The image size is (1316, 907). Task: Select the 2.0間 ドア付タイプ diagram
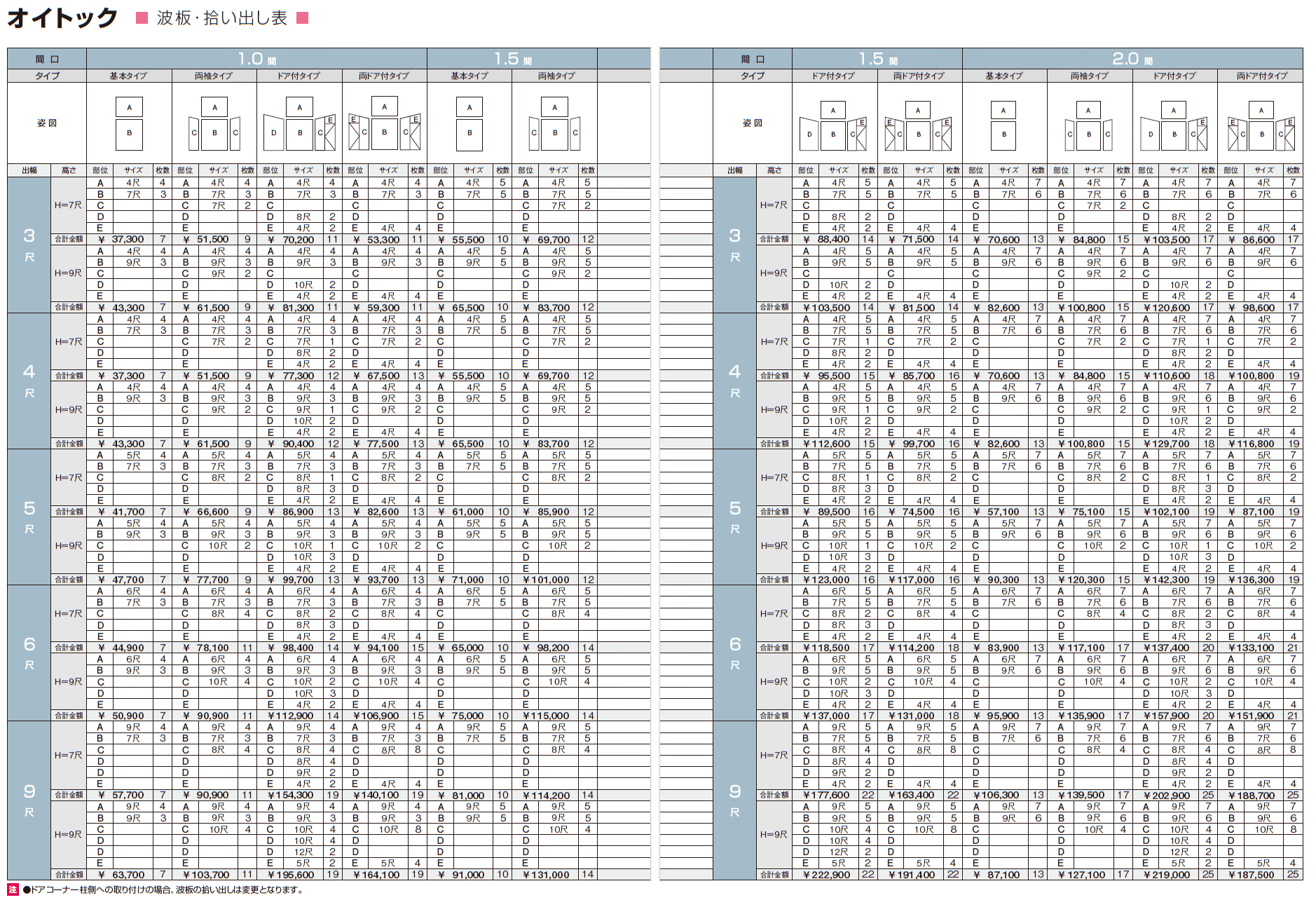tap(1174, 125)
